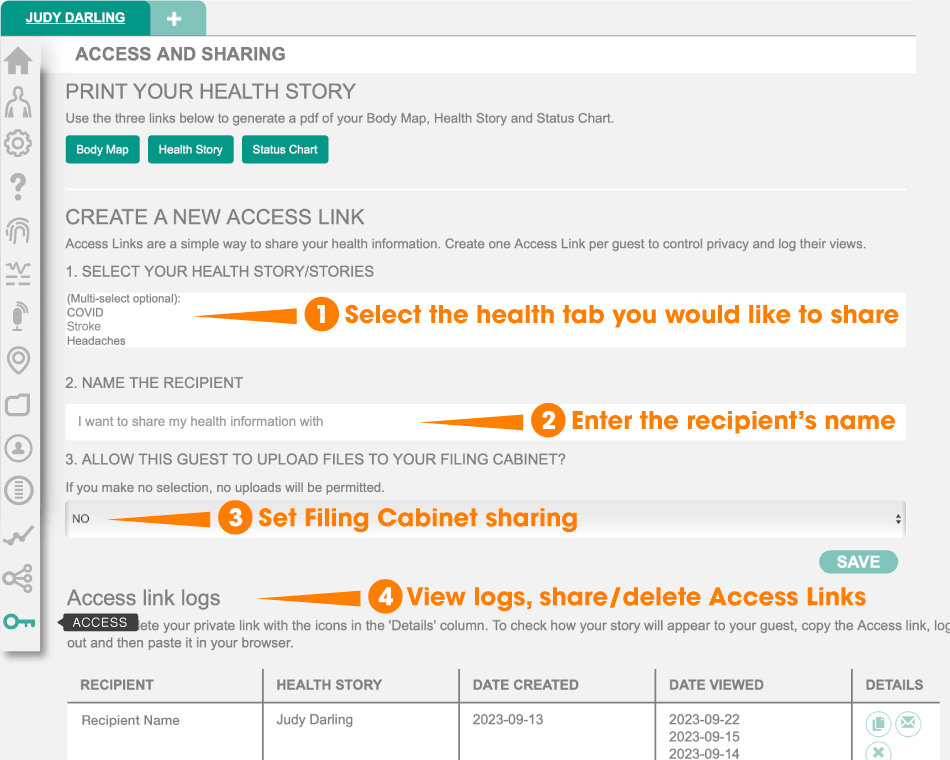Select Headaches in the health story list

(x=96, y=341)
